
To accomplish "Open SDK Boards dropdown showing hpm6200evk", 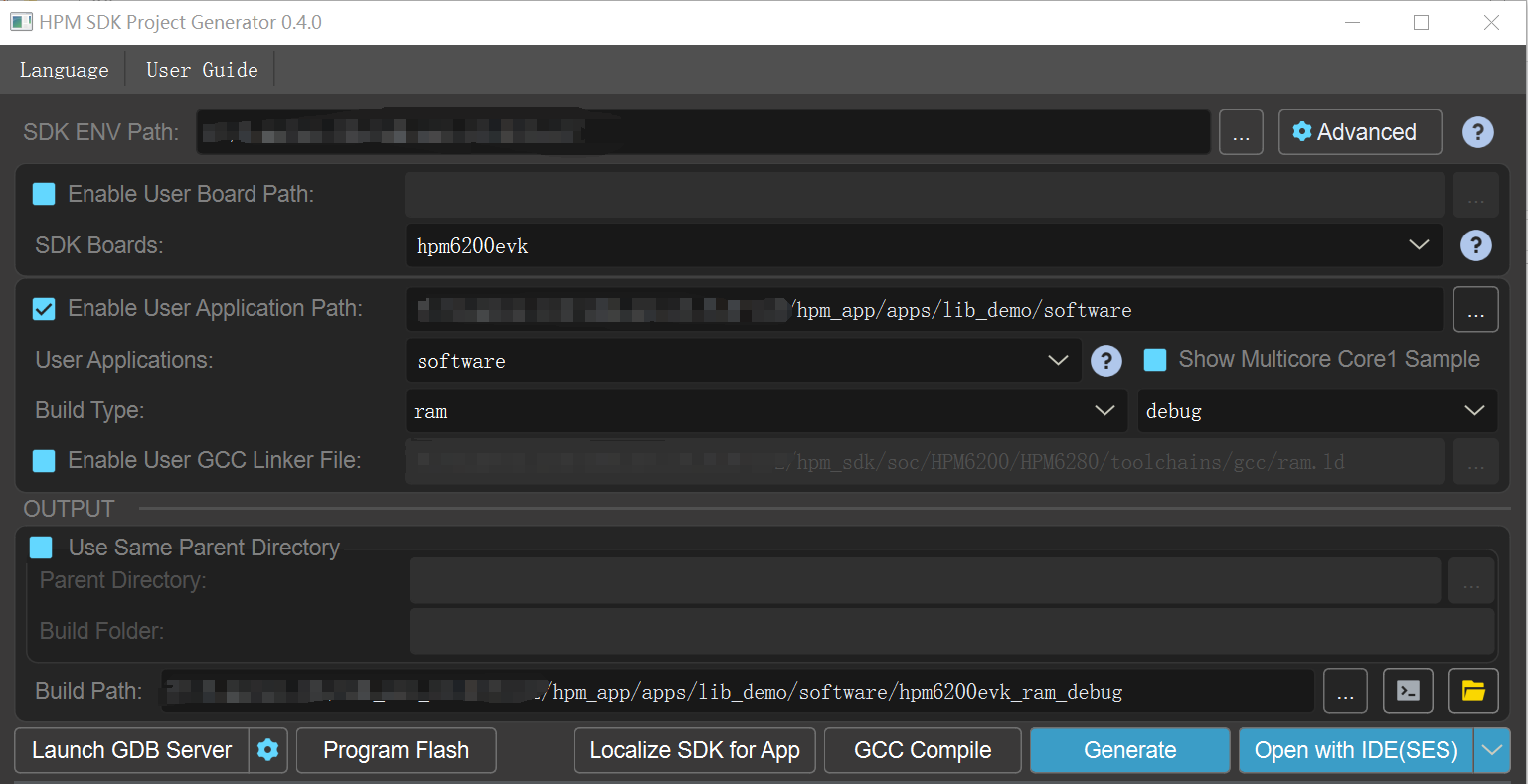I will [x=924, y=245].
